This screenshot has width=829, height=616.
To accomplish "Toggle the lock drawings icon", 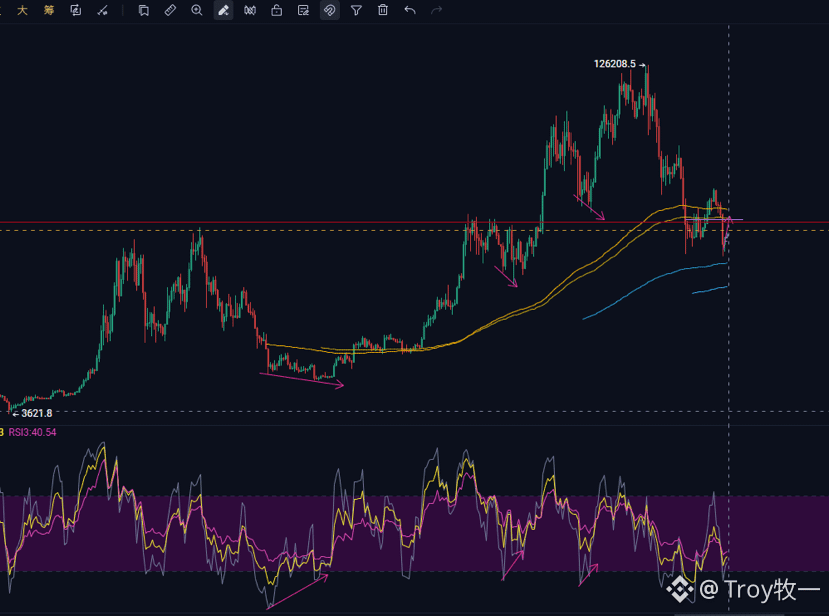I will [x=277, y=10].
